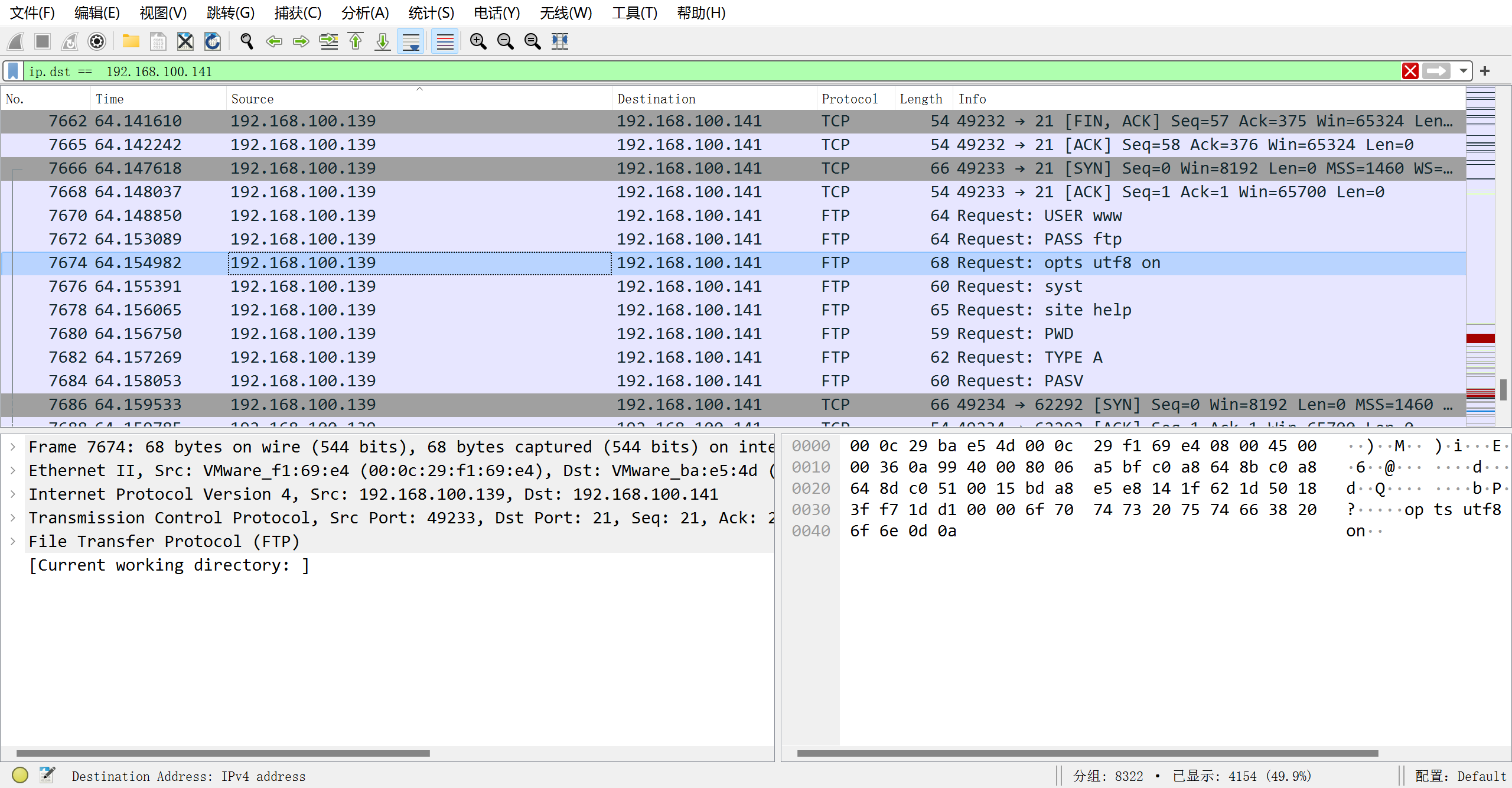Click the packet list minimap color bar

coord(1480,254)
